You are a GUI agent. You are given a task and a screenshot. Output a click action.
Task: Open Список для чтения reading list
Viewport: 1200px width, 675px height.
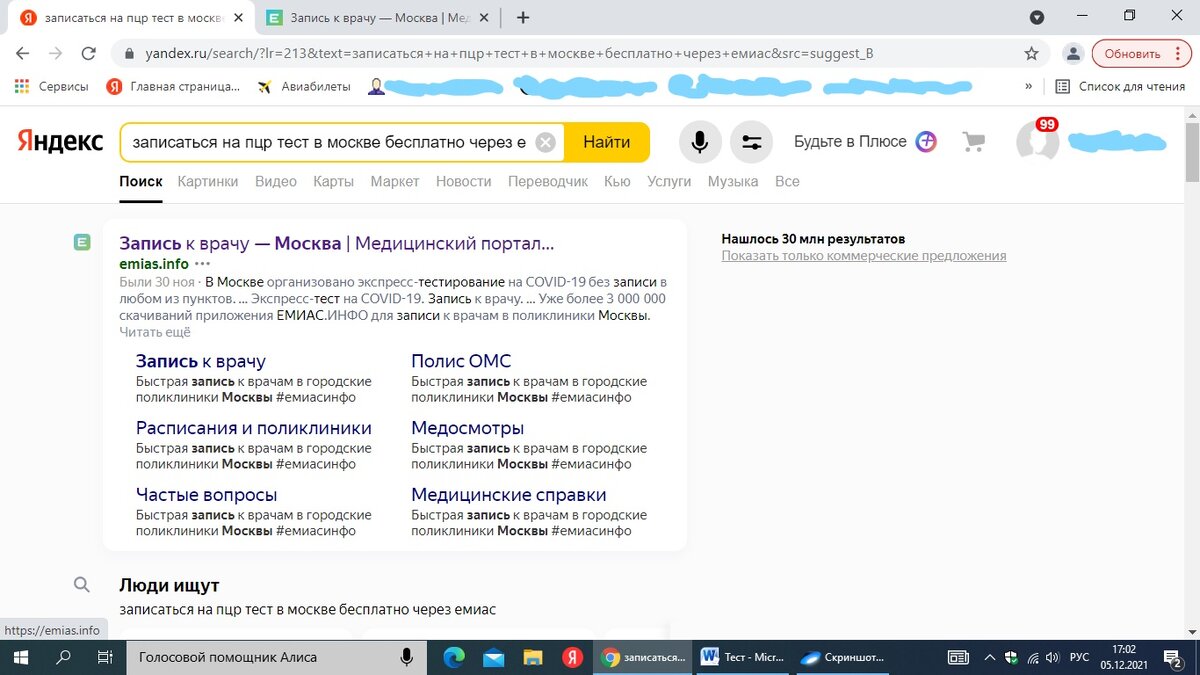pyautogui.click(x=1120, y=87)
